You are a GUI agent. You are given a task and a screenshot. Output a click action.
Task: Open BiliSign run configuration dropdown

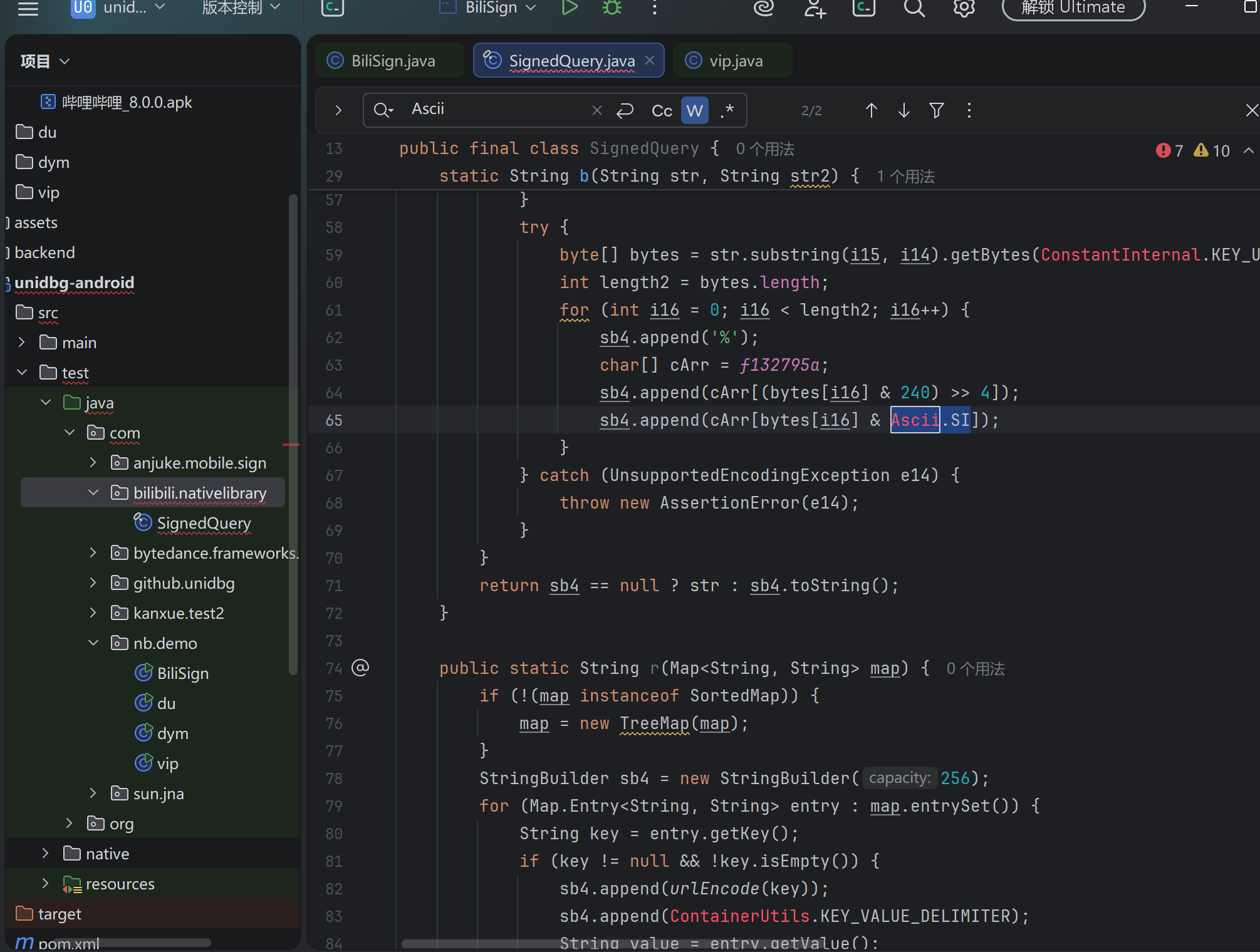(x=488, y=8)
